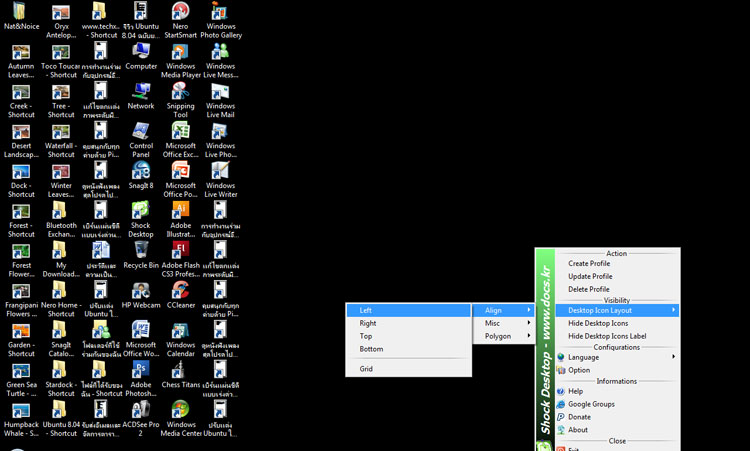Open Google Groups link entry
The height and width of the screenshot is (451, 750).
[x=617, y=404]
